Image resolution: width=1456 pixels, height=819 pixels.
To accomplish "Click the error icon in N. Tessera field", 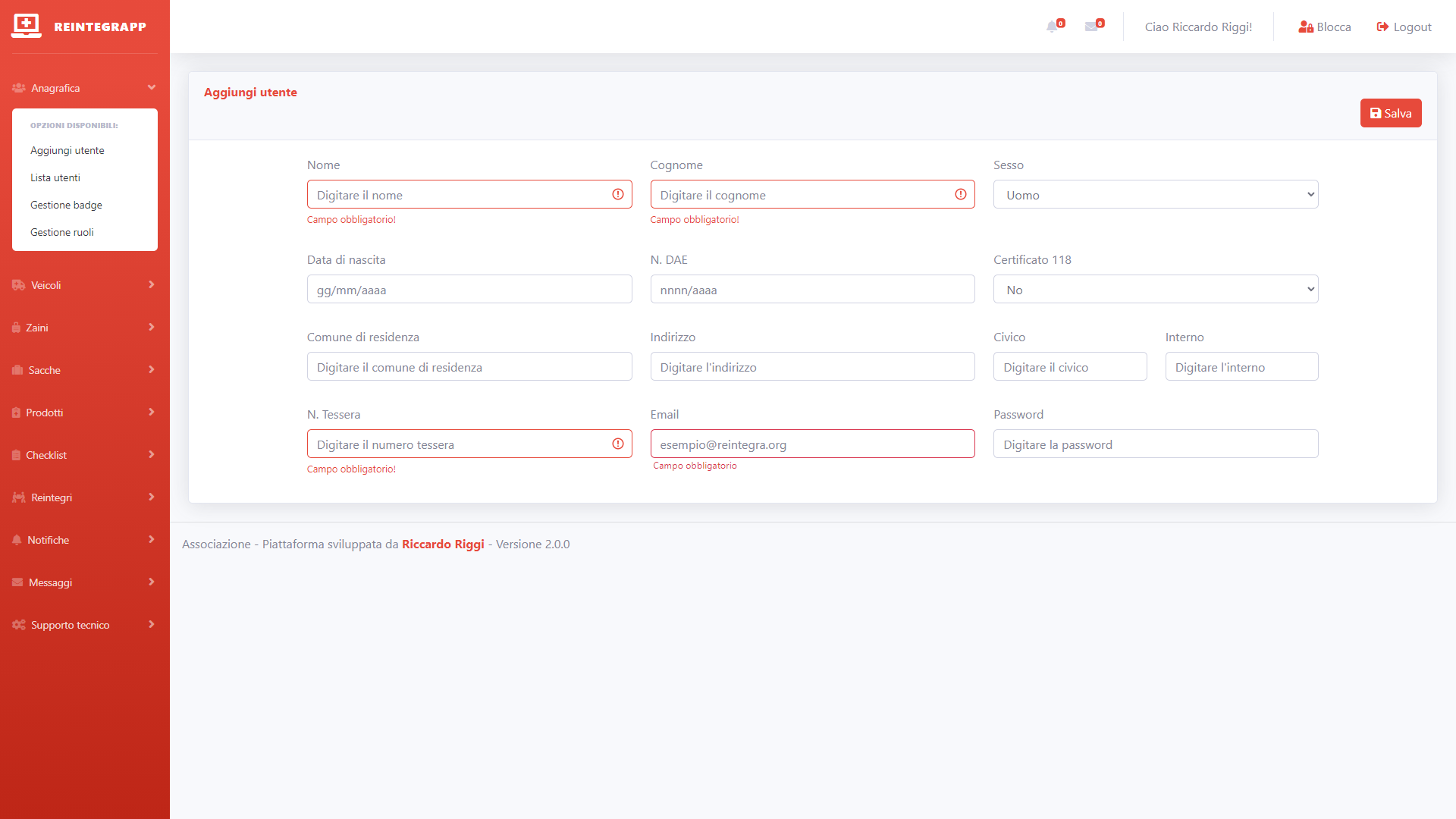I will 618,444.
